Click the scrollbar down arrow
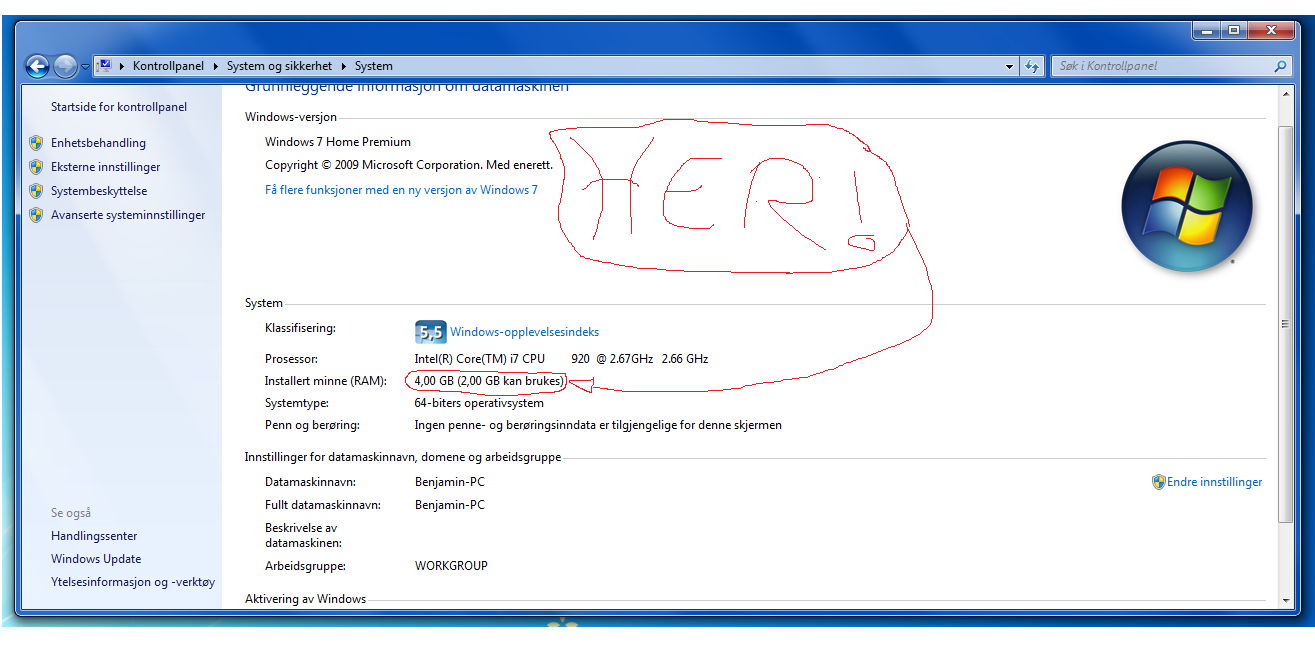The width and height of the screenshot is (1315, 648). pos(1286,600)
